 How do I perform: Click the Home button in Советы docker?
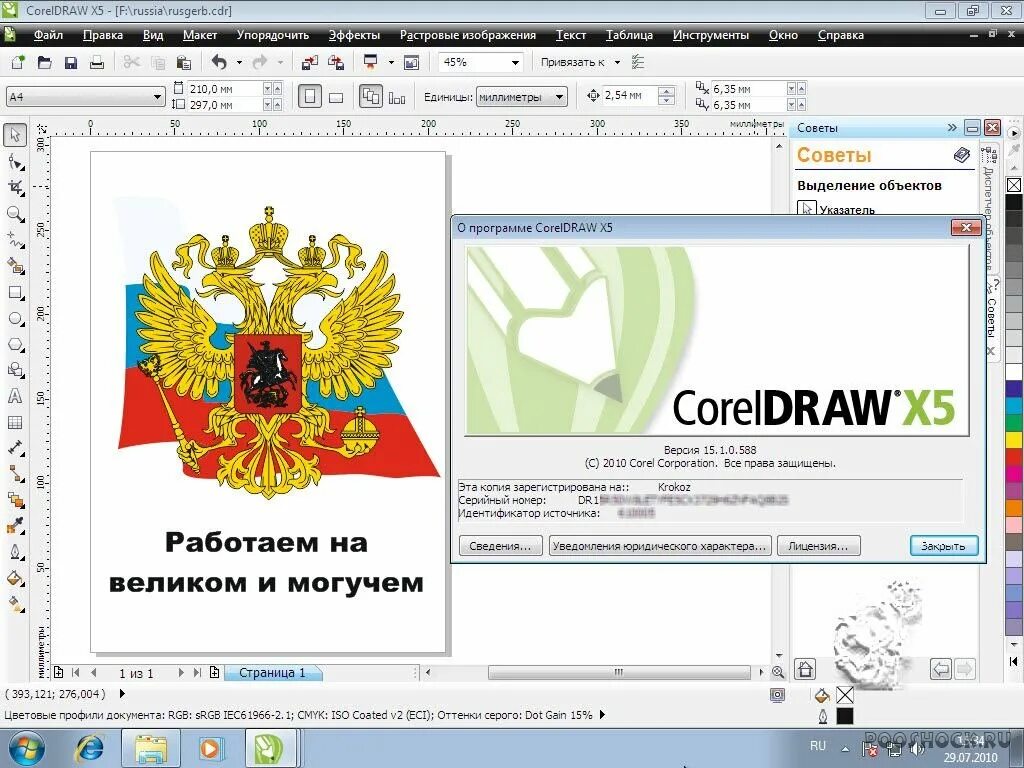tap(805, 669)
